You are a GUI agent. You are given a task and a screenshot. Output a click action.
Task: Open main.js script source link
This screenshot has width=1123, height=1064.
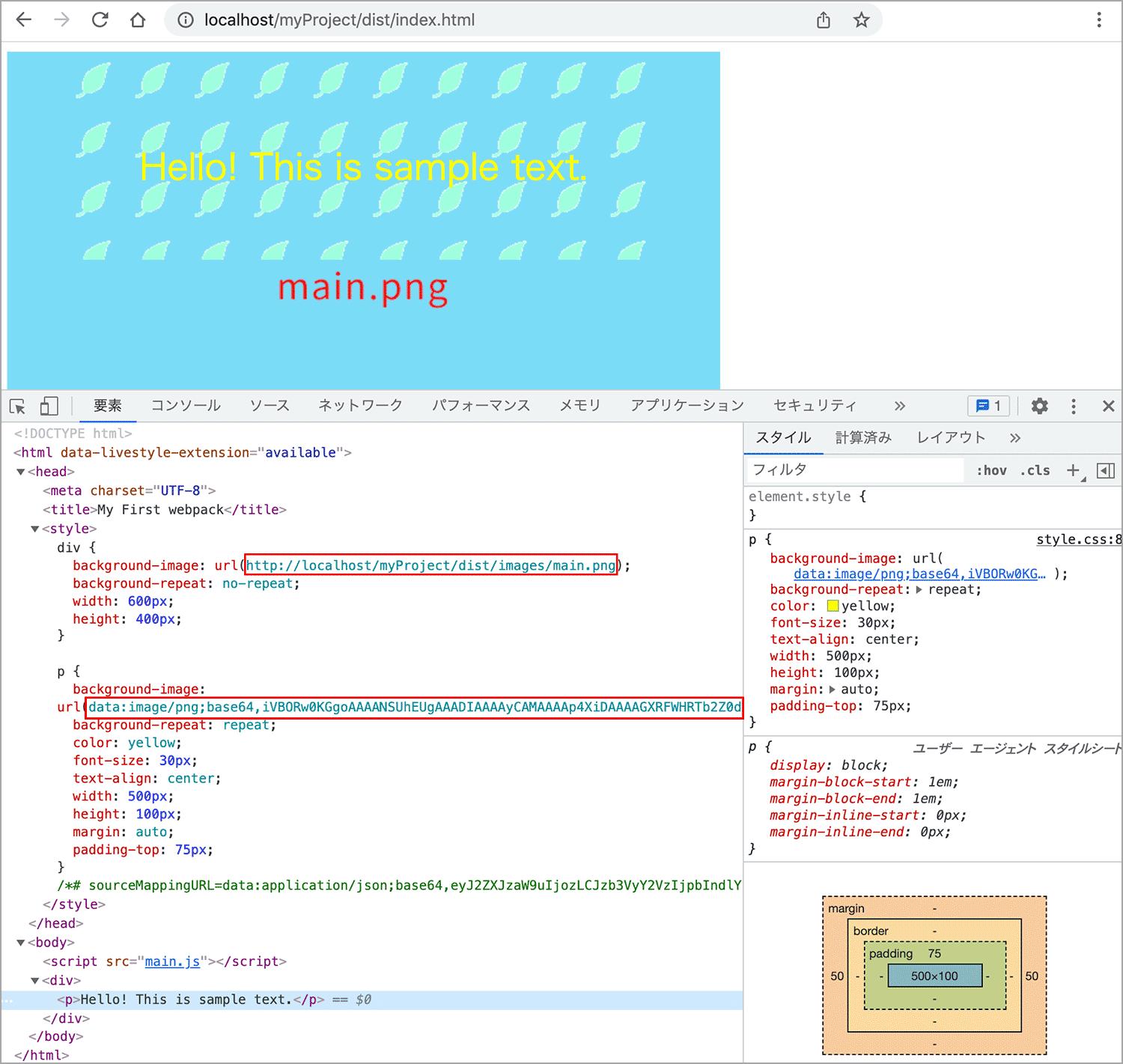point(172,961)
